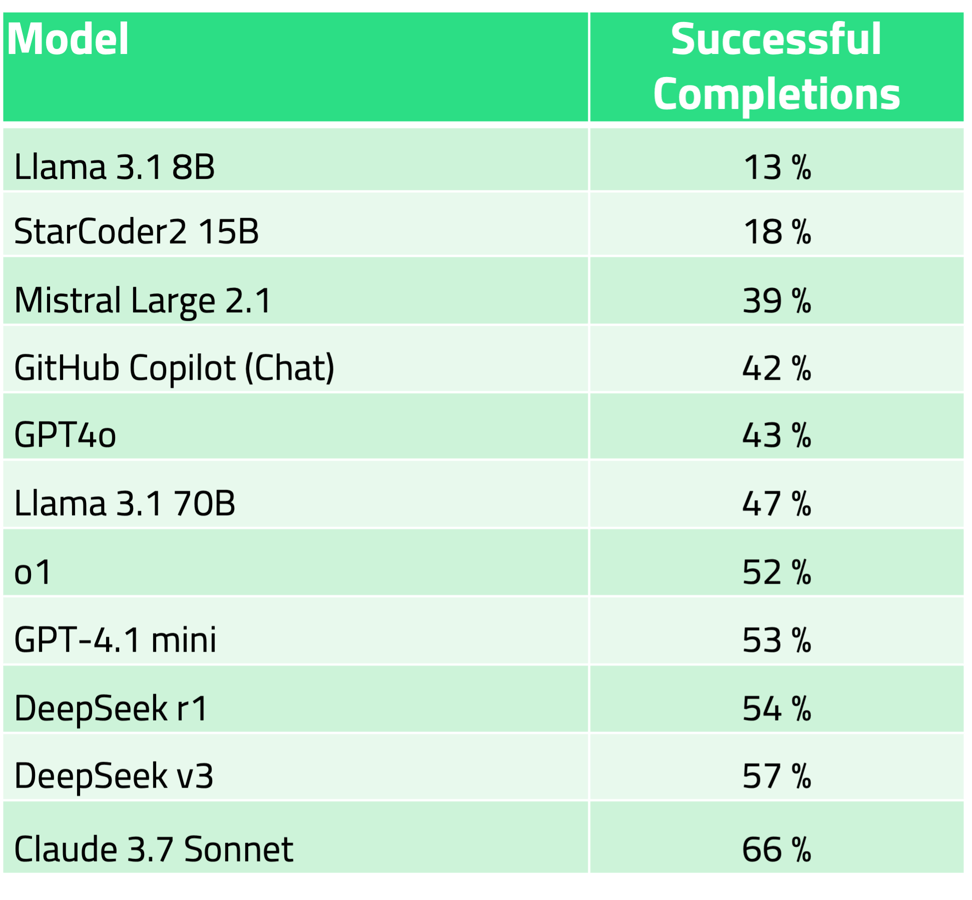Click the "Llama 3.1 8B" model cell

(114, 167)
